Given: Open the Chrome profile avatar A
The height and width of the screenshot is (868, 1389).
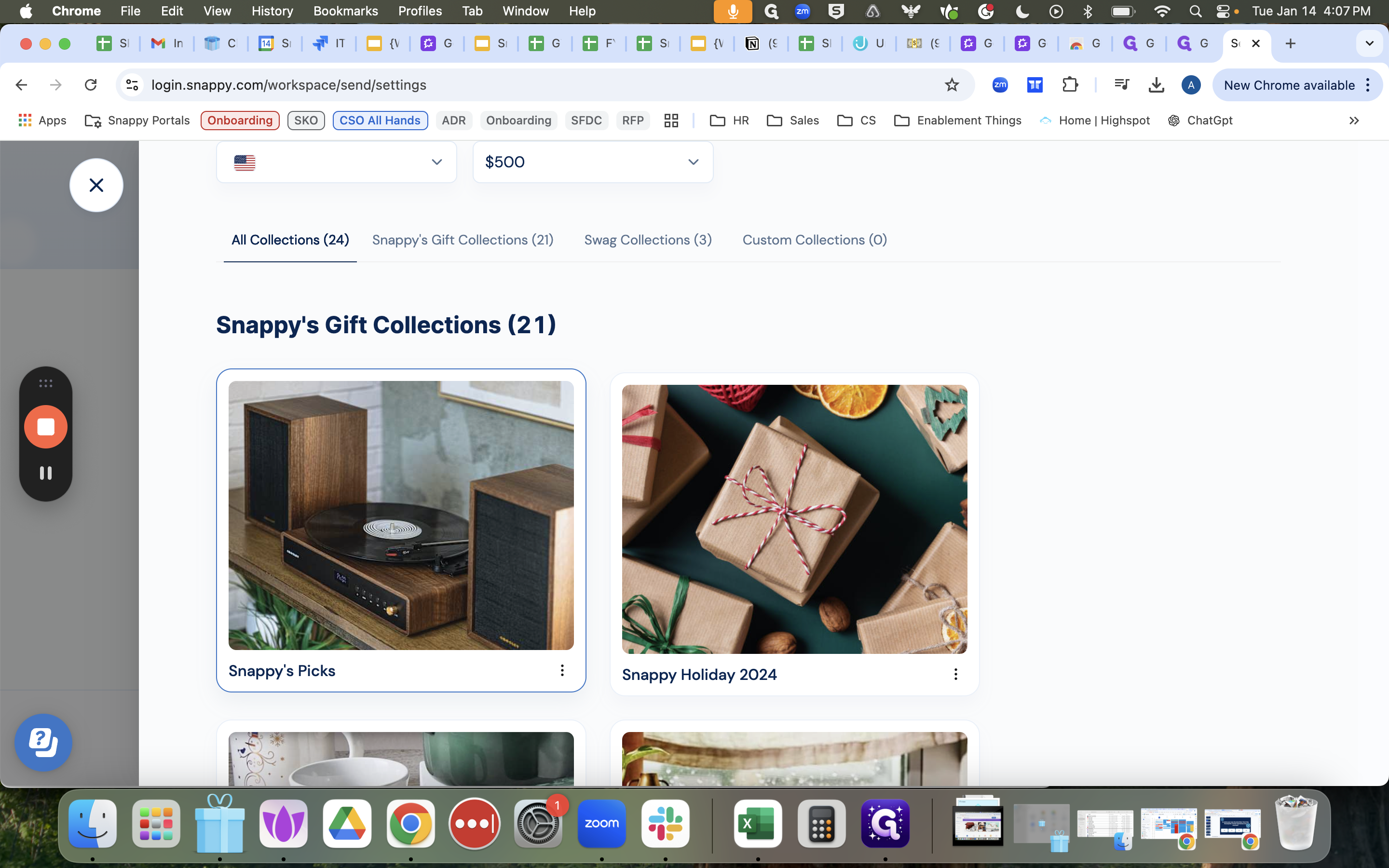Looking at the screenshot, I should [1191, 85].
